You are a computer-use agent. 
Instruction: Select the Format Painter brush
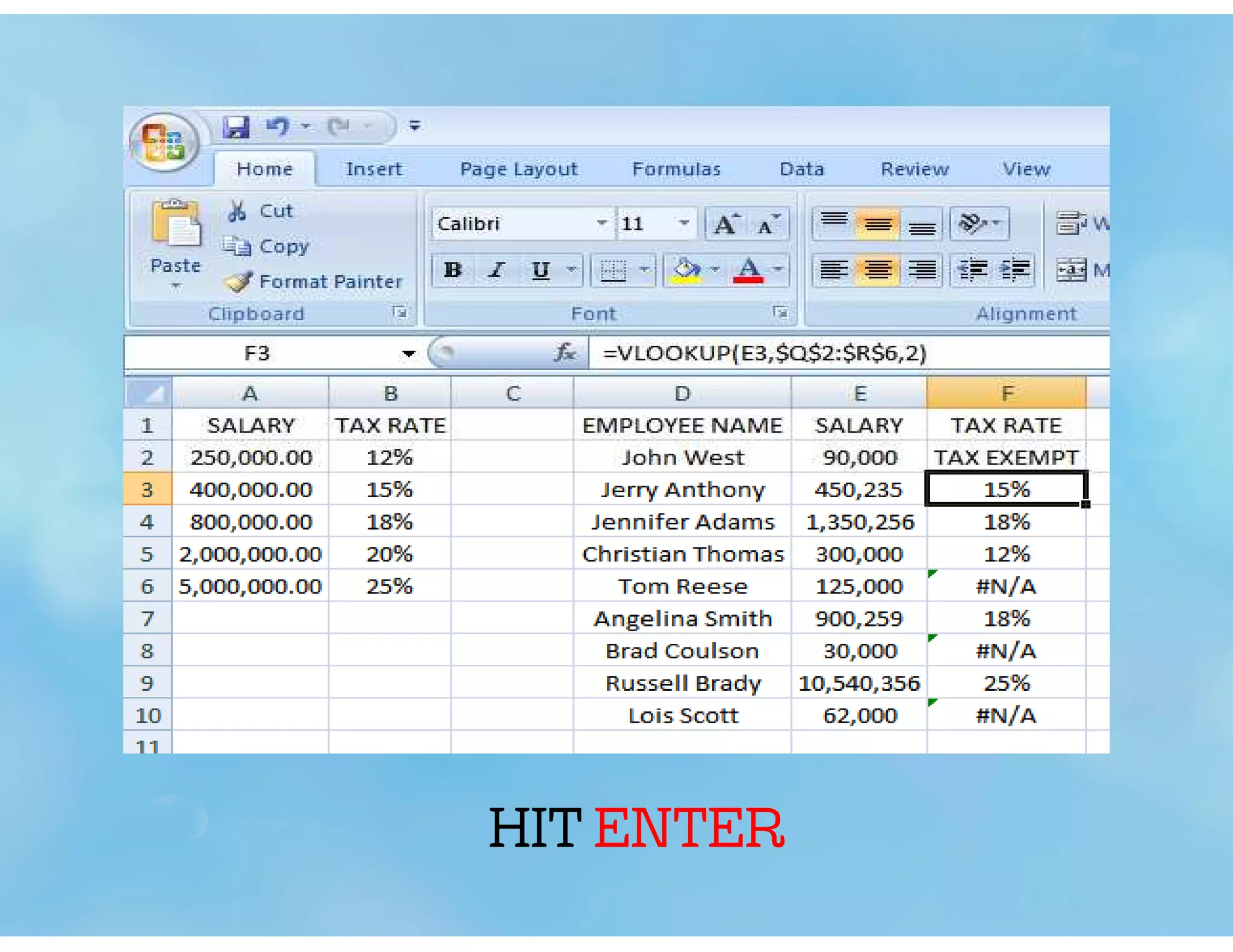240,282
